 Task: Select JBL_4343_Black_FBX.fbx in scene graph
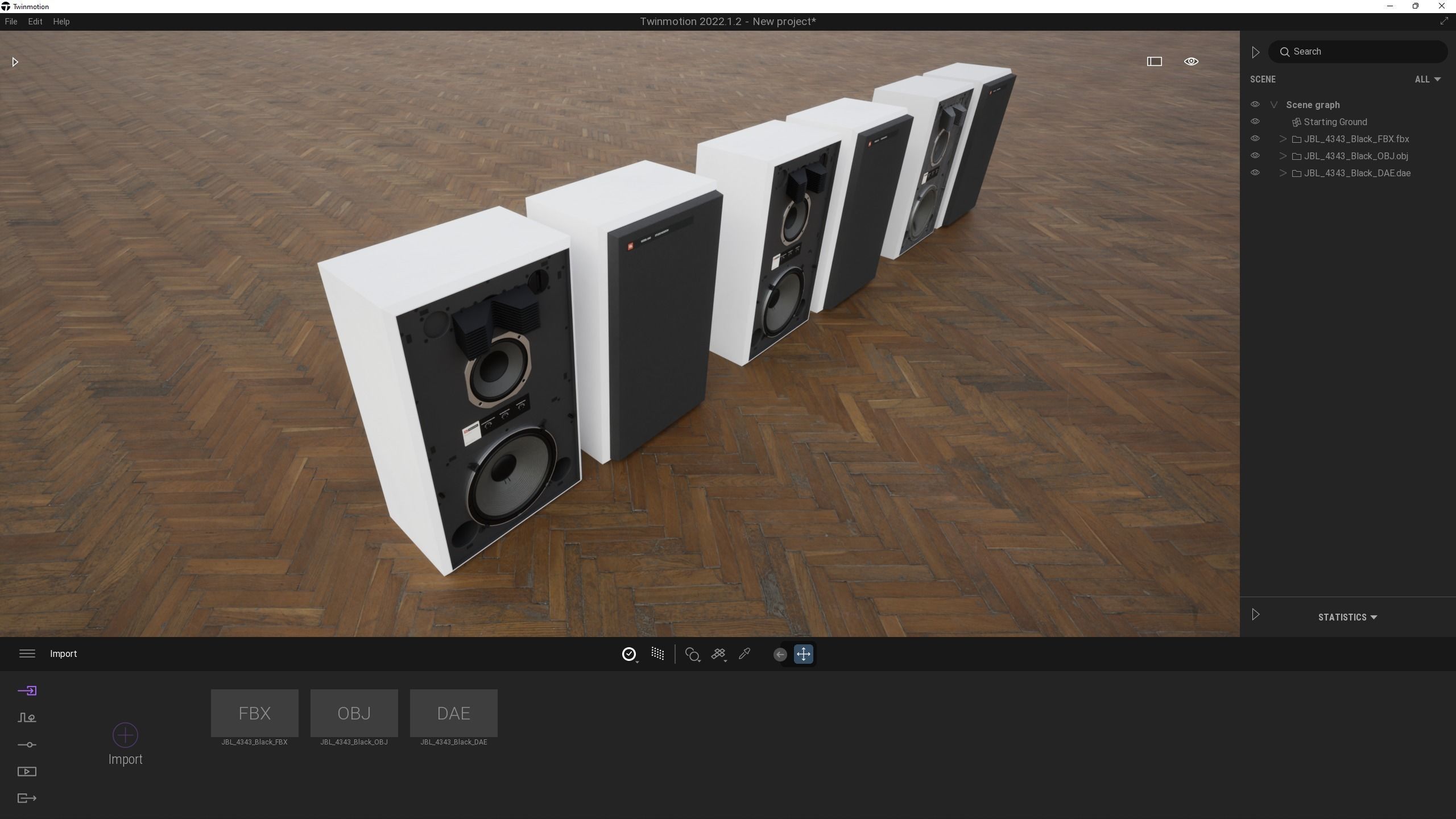(1356, 139)
